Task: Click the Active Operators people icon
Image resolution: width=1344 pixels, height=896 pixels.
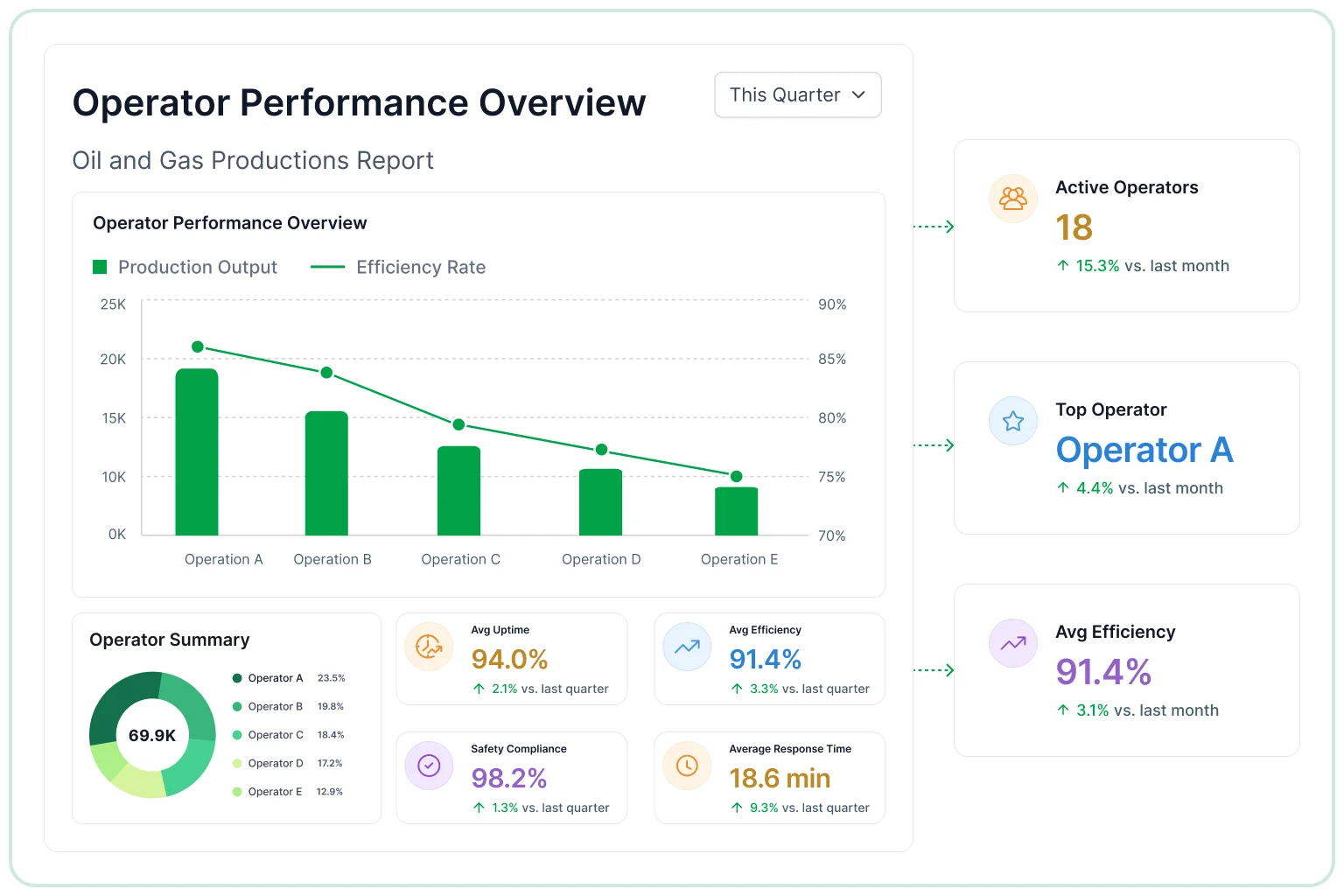Action: (x=1012, y=199)
